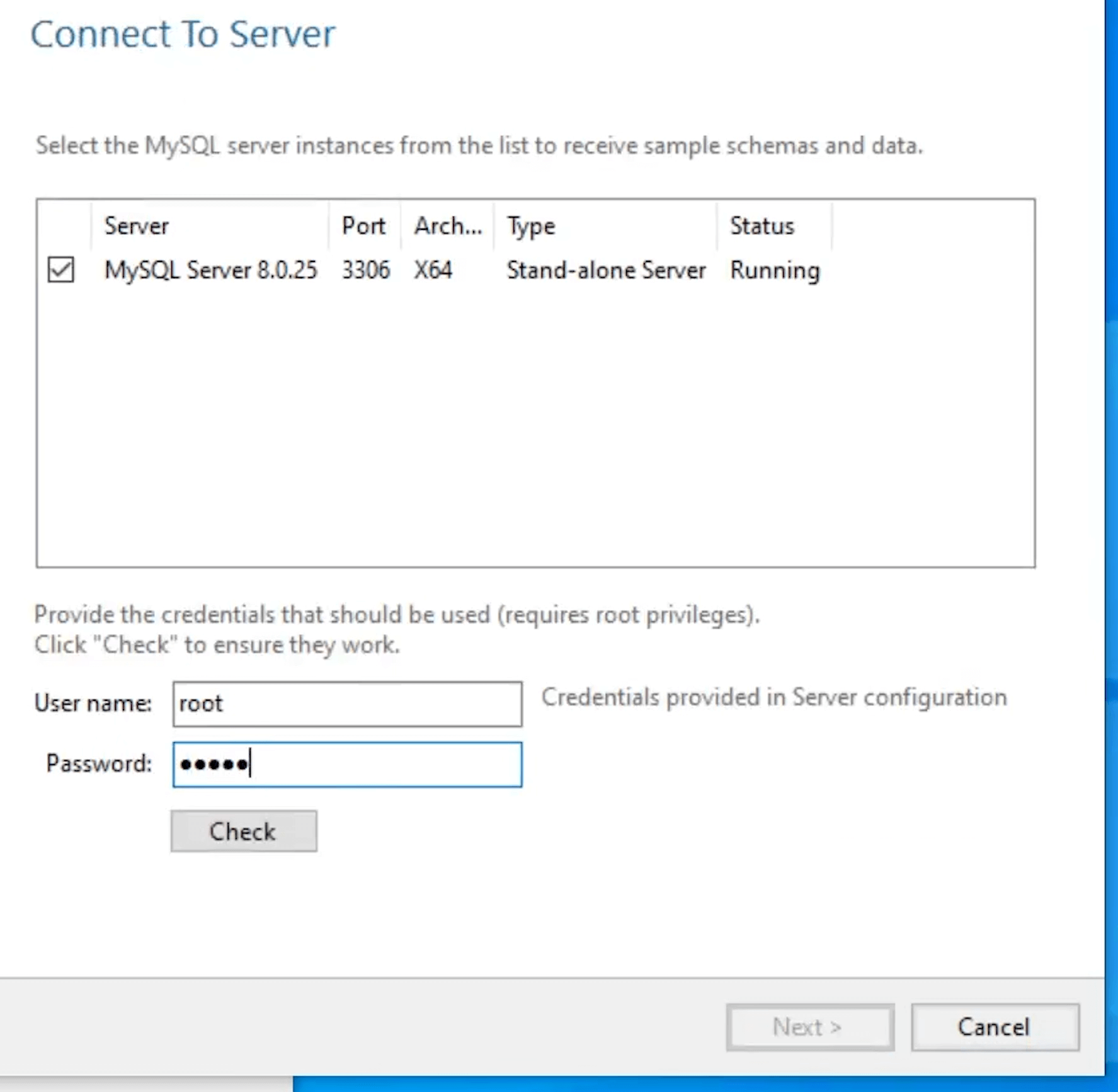The height and width of the screenshot is (1092, 1118).
Task: Click 'Credentials provided in Server configuration' text
Action: 774,698
